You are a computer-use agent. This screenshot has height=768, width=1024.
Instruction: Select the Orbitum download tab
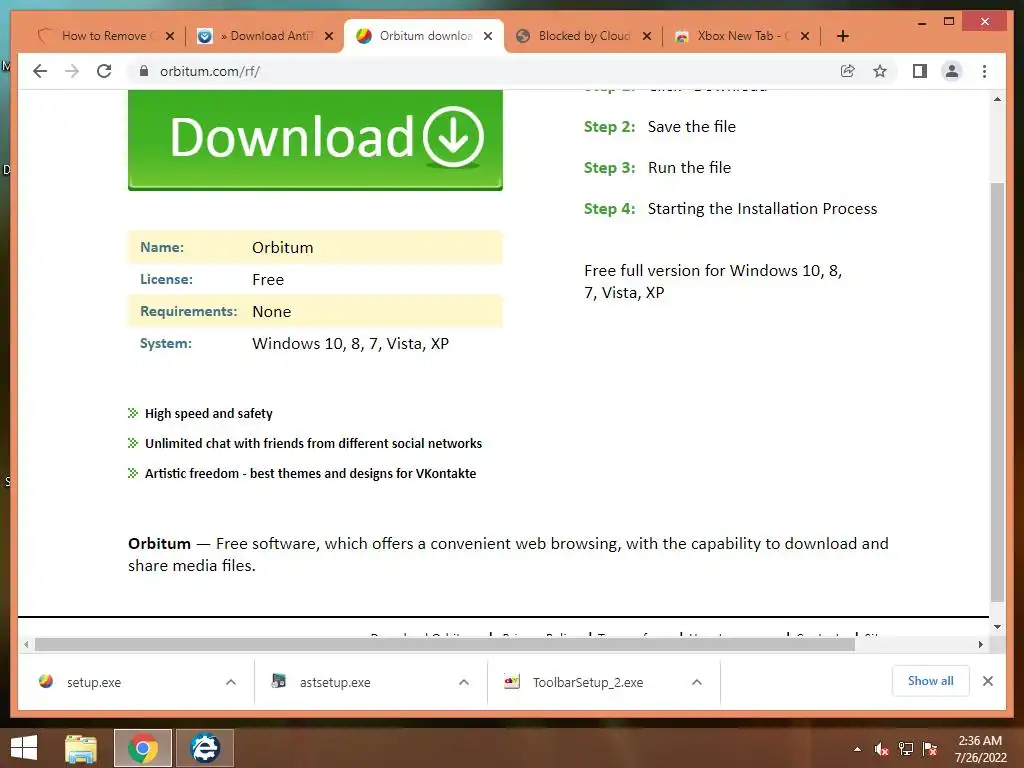point(424,36)
